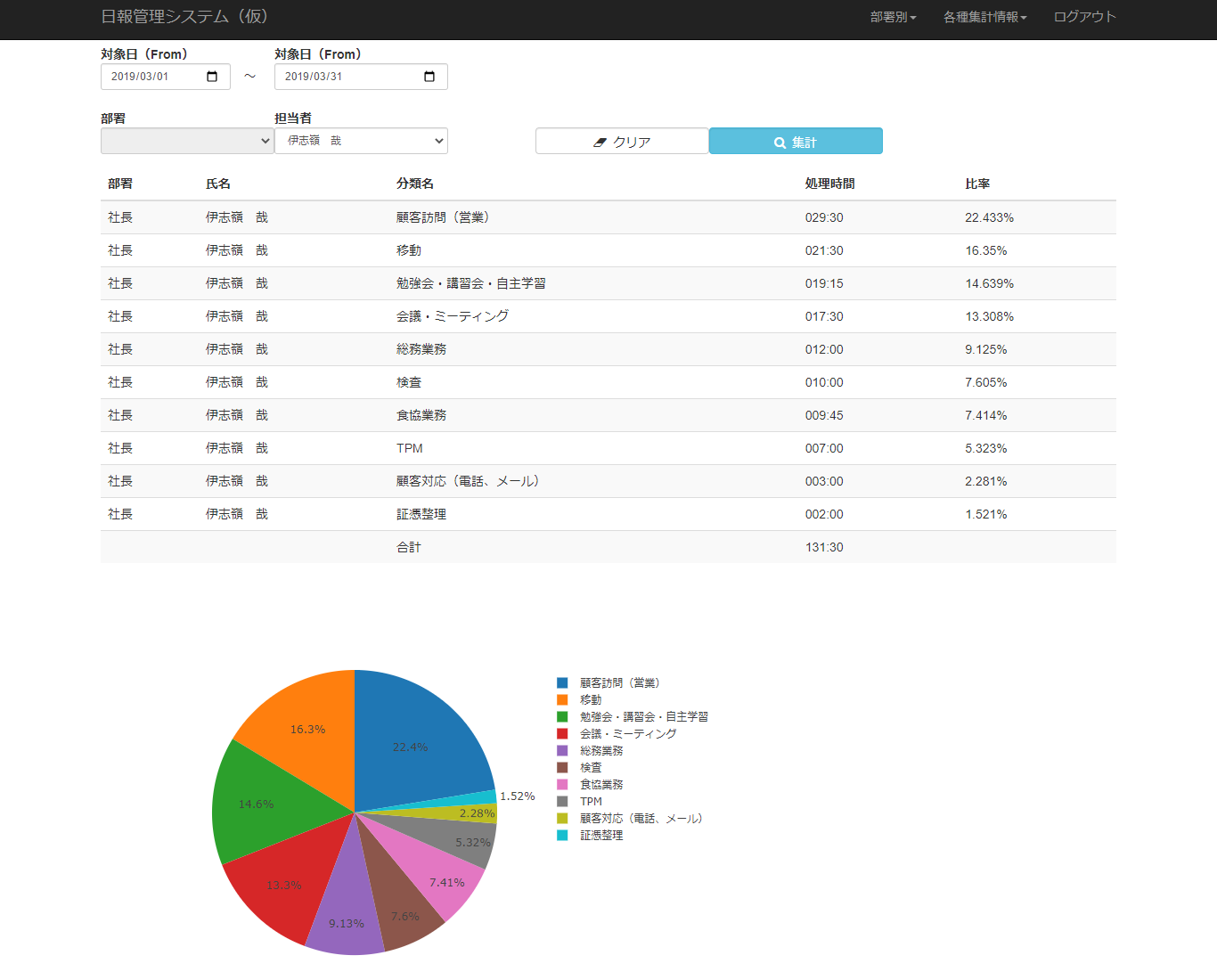This screenshot has height=980, width=1217.
Task: Toggle orange legend swatch 移動
Action: coord(562,700)
